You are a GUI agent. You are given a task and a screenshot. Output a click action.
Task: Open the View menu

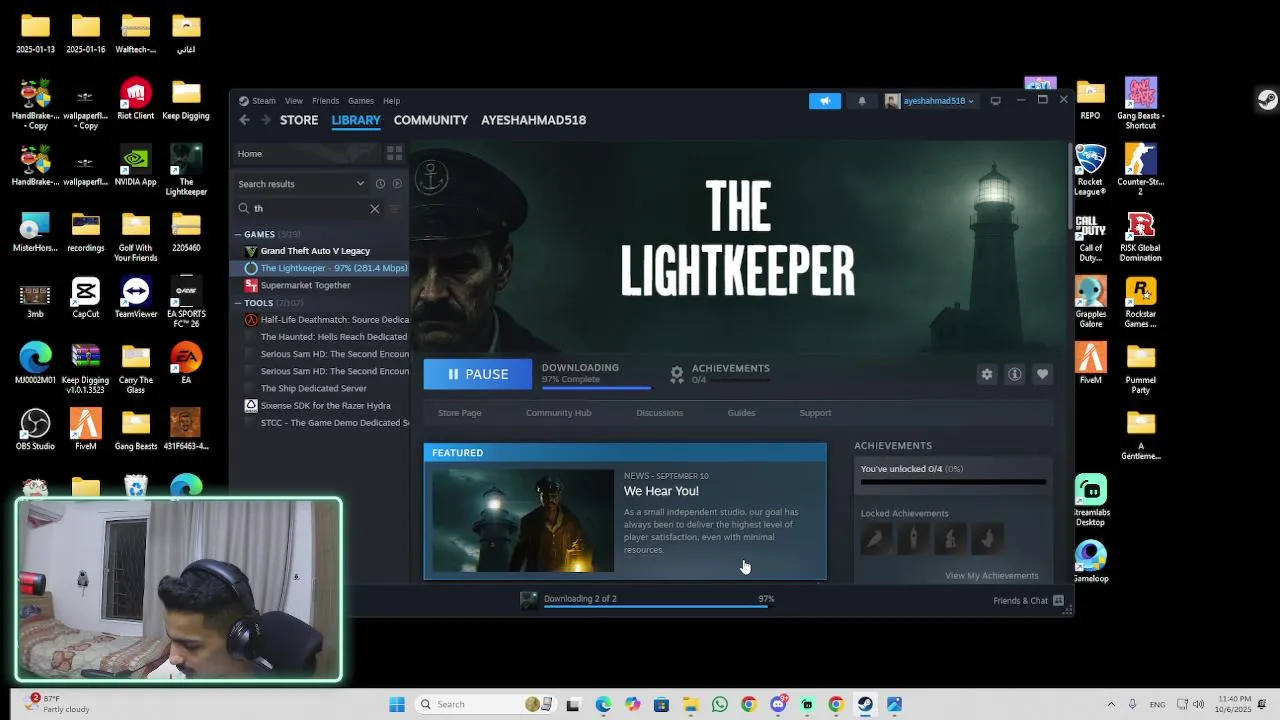[x=294, y=101]
